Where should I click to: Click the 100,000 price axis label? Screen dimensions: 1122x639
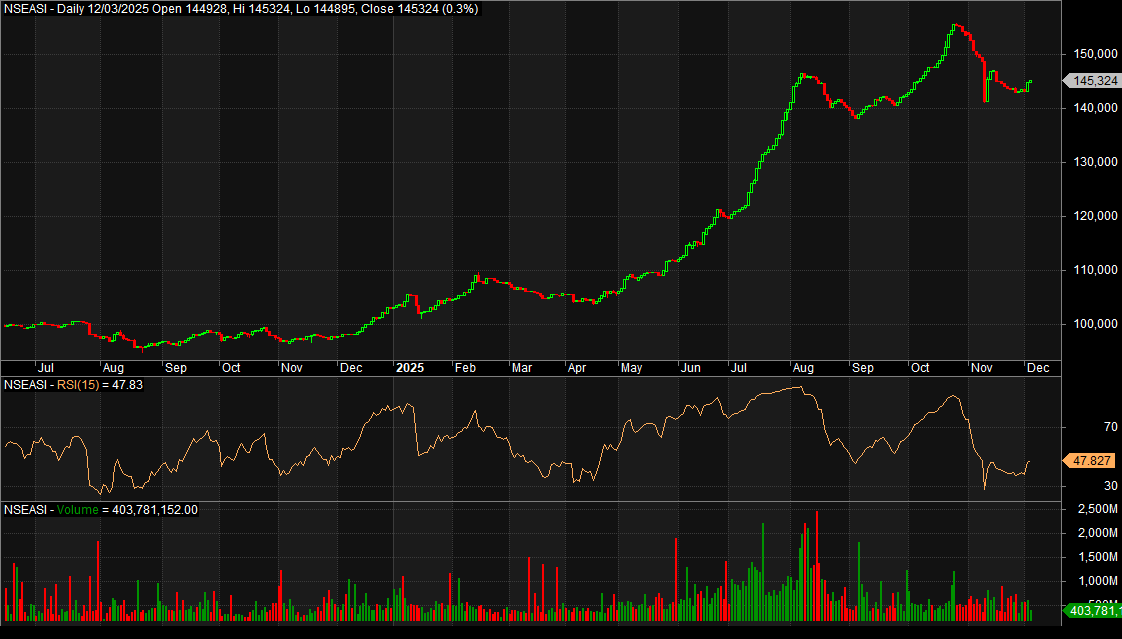point(1094,324)
